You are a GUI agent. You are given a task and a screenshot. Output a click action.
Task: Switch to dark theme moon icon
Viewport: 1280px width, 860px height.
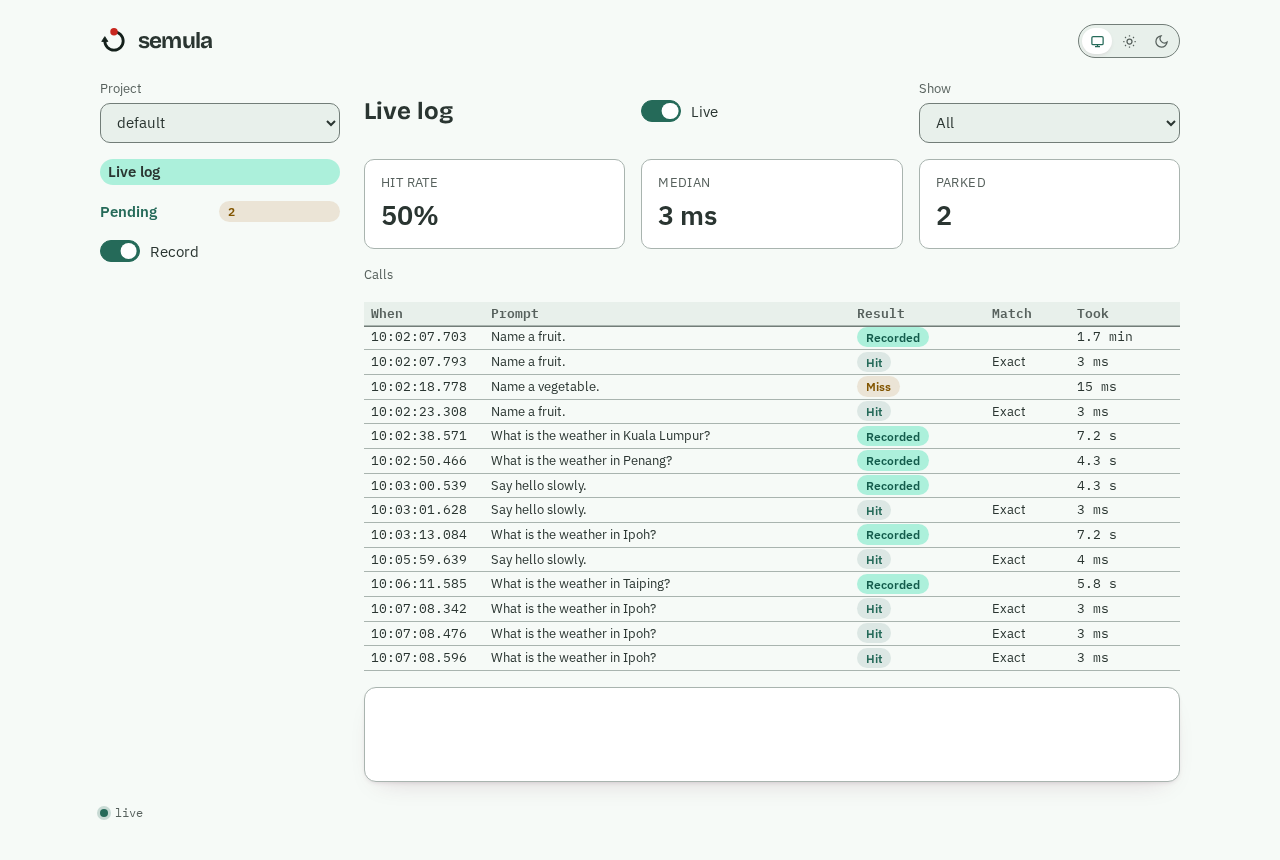[x=1161, y=41]
